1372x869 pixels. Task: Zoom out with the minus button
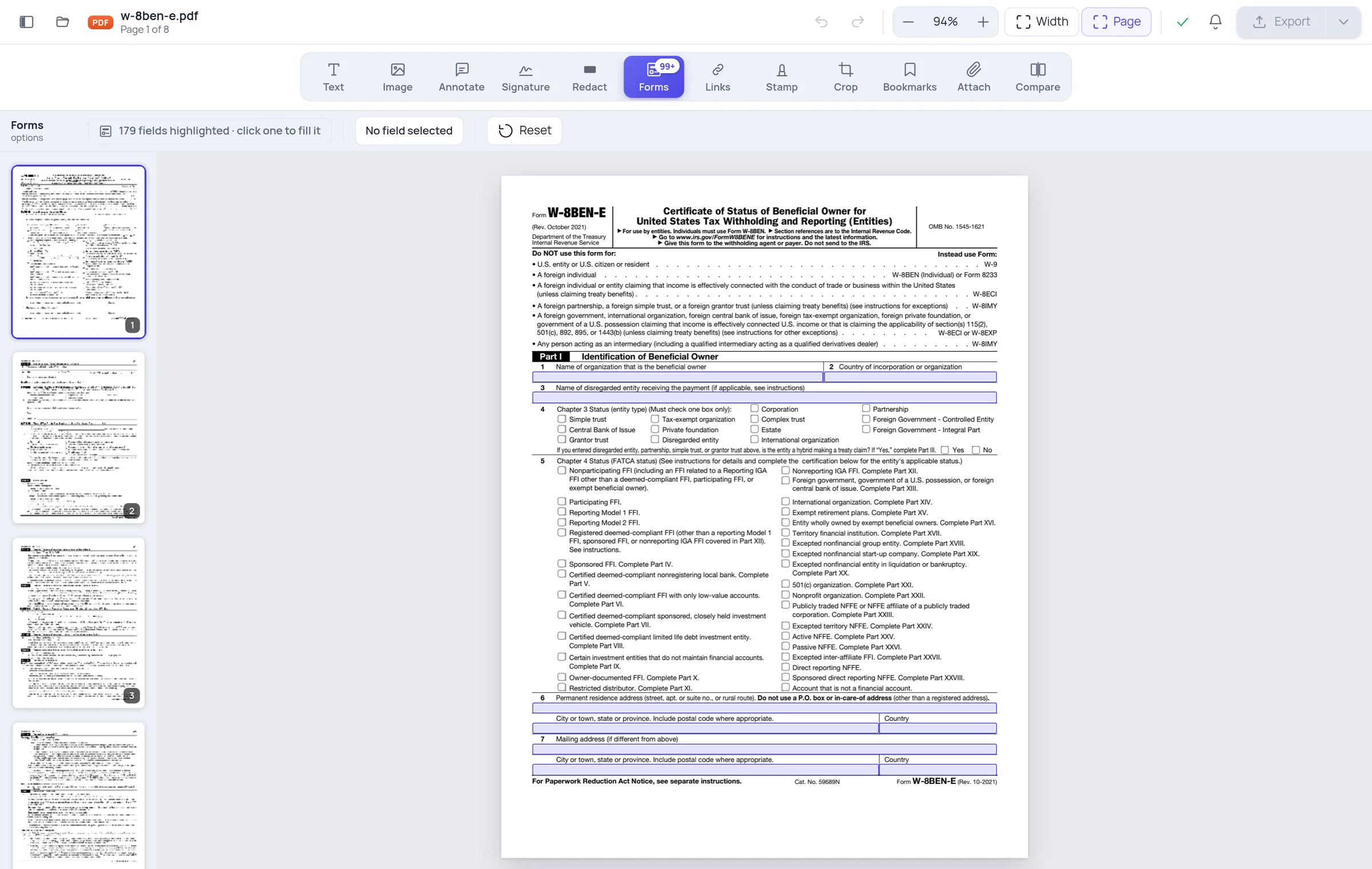(908, 22)
